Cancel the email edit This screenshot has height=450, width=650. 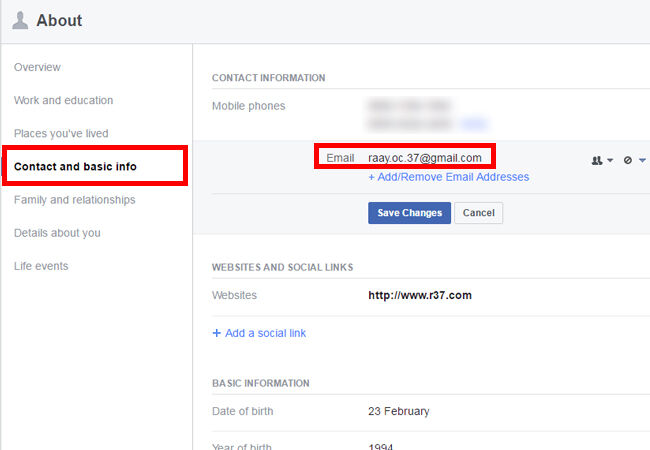pyautogui.click(x=478, y=213)
